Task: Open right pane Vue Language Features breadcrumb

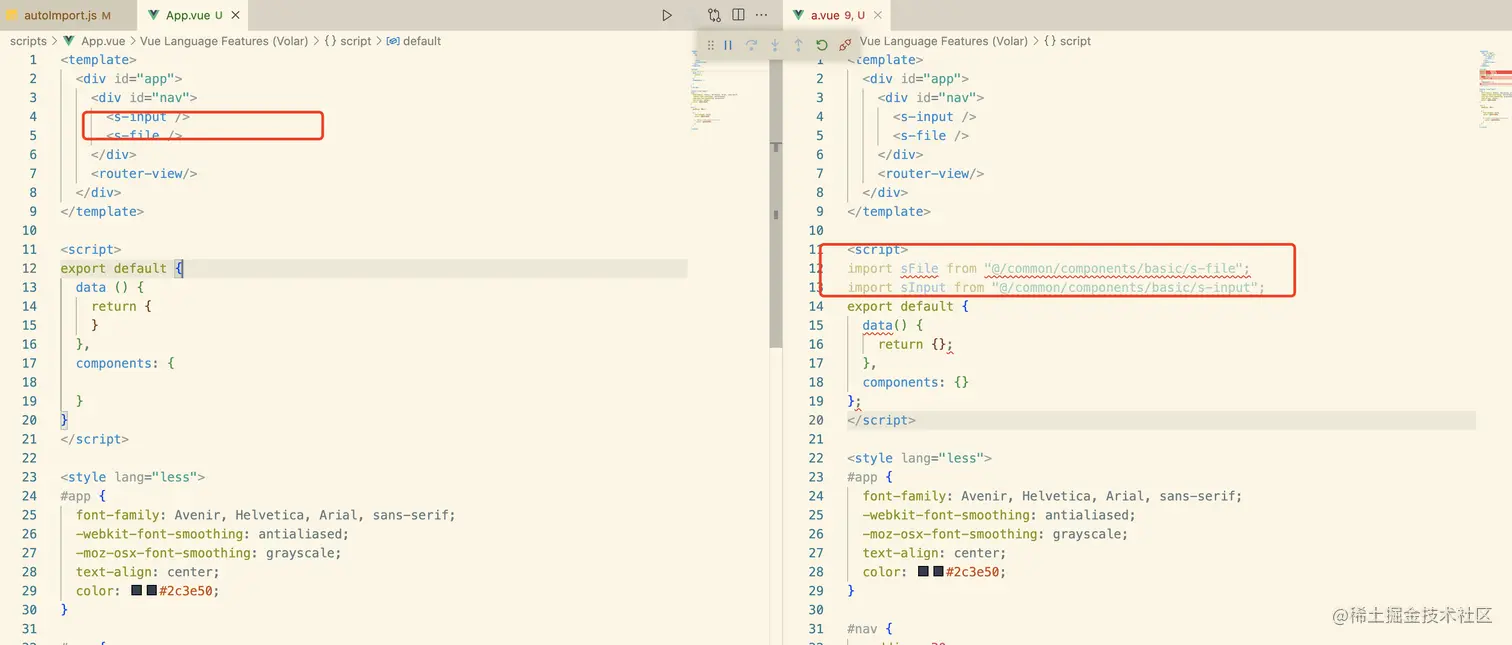Action: tap(943, 41)
